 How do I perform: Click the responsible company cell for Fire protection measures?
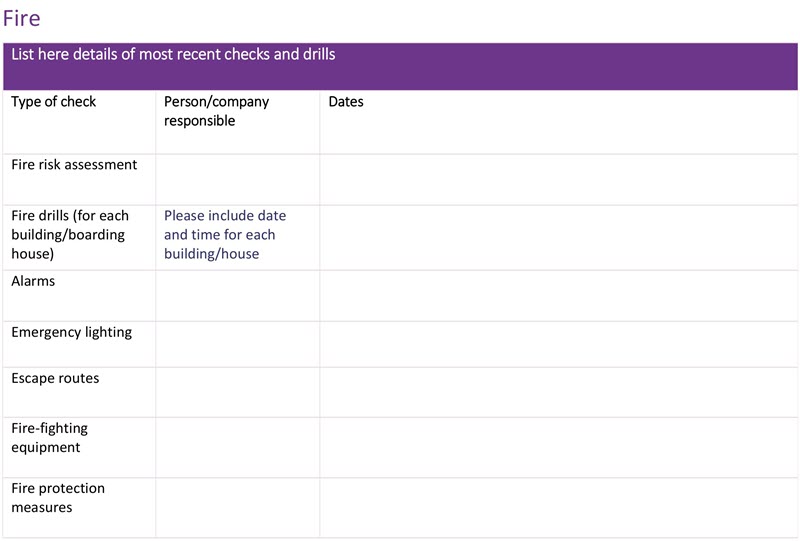click(237, 506)
